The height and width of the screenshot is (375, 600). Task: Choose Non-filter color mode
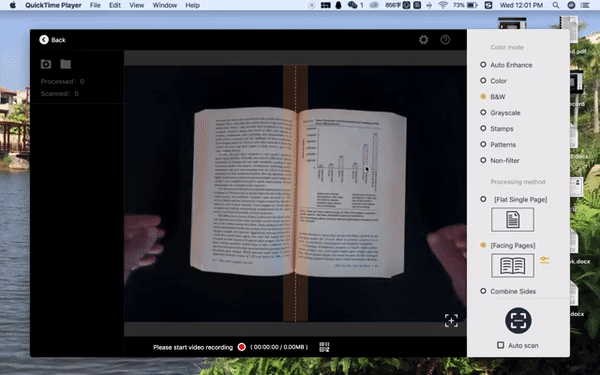tap(500, 160)
